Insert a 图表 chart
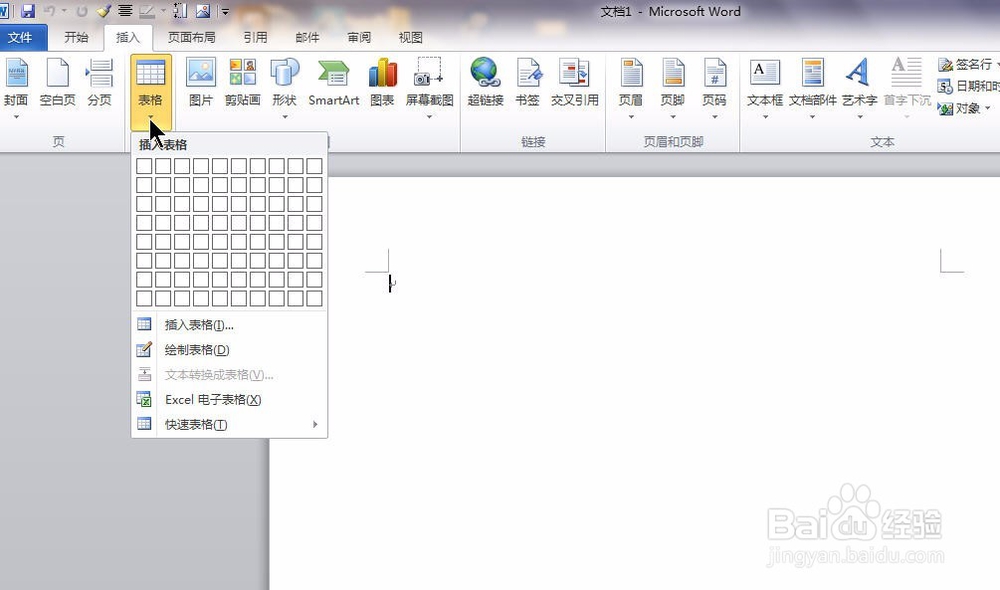 [x=383, y=82]
